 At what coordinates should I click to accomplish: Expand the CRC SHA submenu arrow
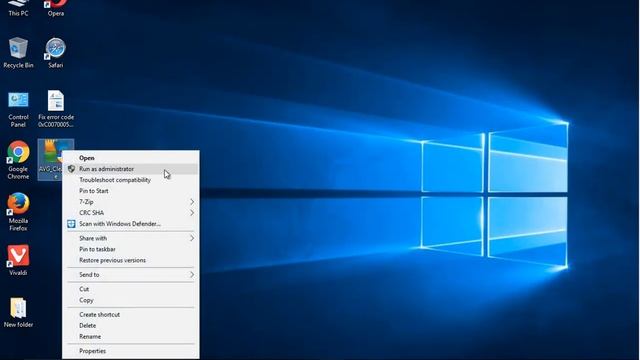192,213
